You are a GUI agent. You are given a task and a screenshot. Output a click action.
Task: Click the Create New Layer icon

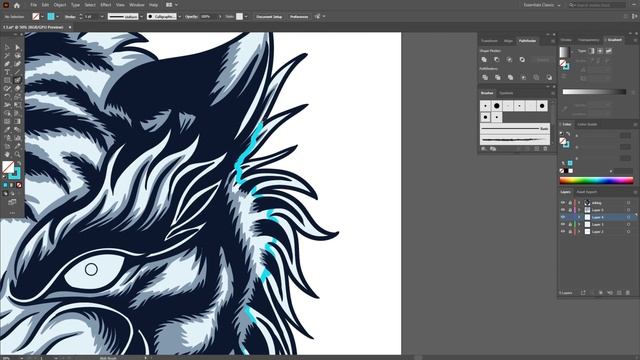click(619, 293)
